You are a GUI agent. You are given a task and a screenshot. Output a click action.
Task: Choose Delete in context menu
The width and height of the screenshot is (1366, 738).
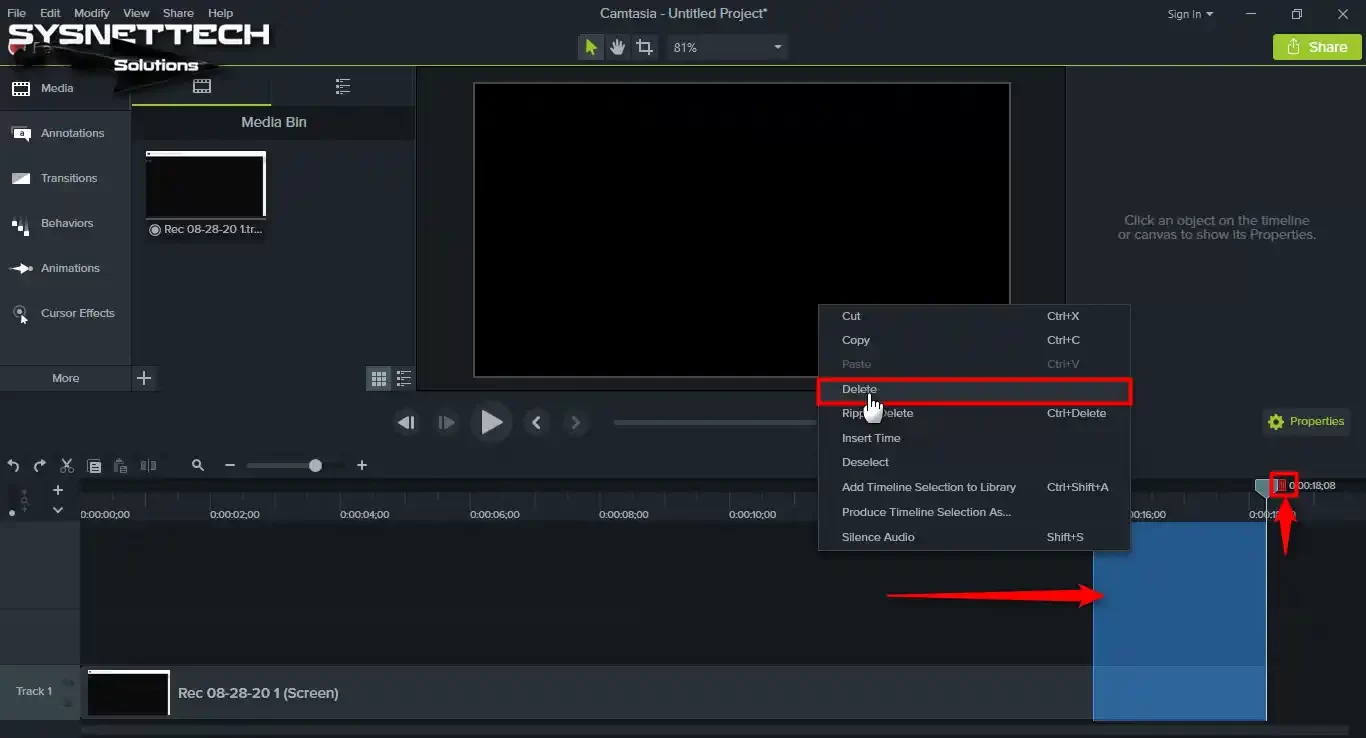[x=974, y=390]
